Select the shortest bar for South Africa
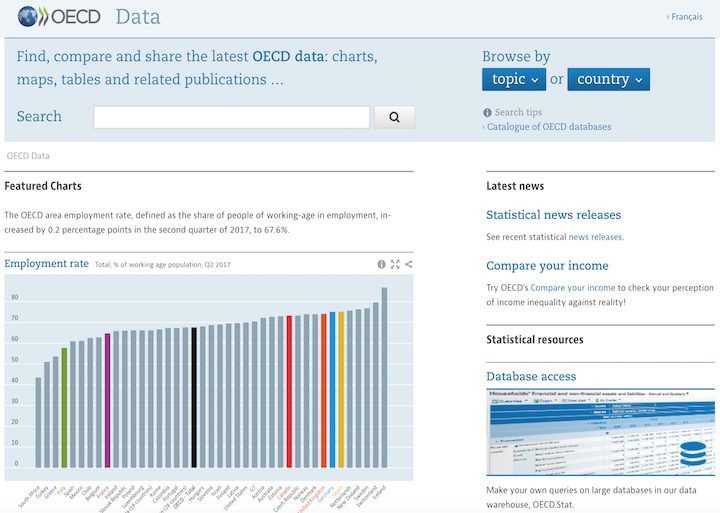The image size is (720, 513). (38, 423)
